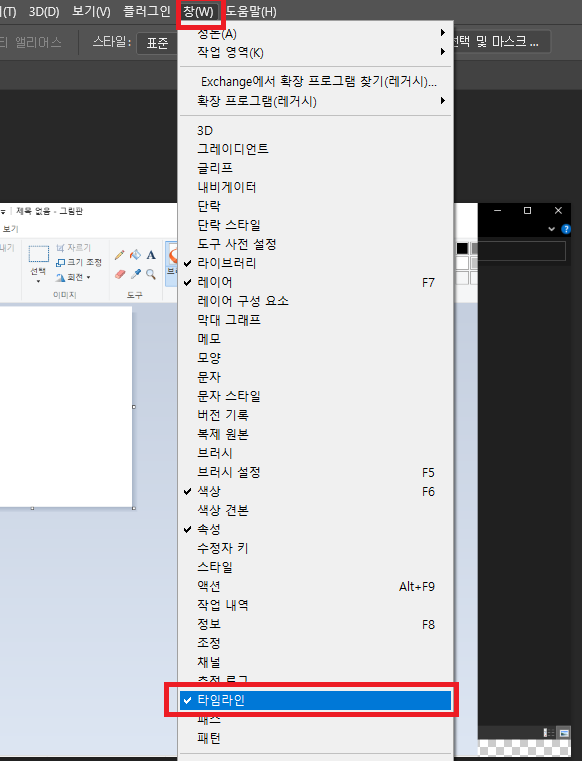The width and height of the screenshot is (582, 761).
Task: Select the fill bucket tool in Paint
Action: click(135, 255)
